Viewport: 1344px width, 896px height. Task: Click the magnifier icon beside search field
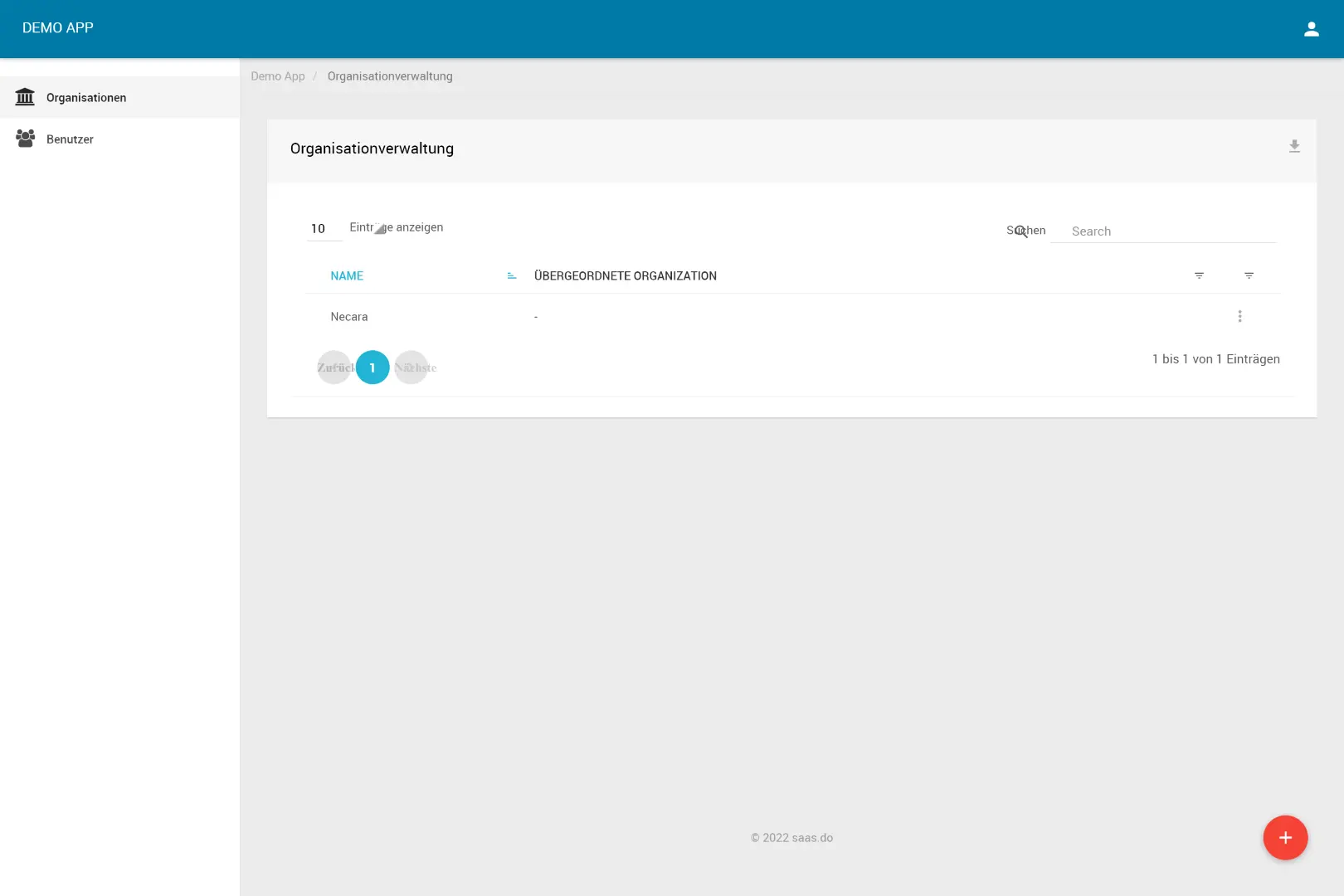[1020, 231]
